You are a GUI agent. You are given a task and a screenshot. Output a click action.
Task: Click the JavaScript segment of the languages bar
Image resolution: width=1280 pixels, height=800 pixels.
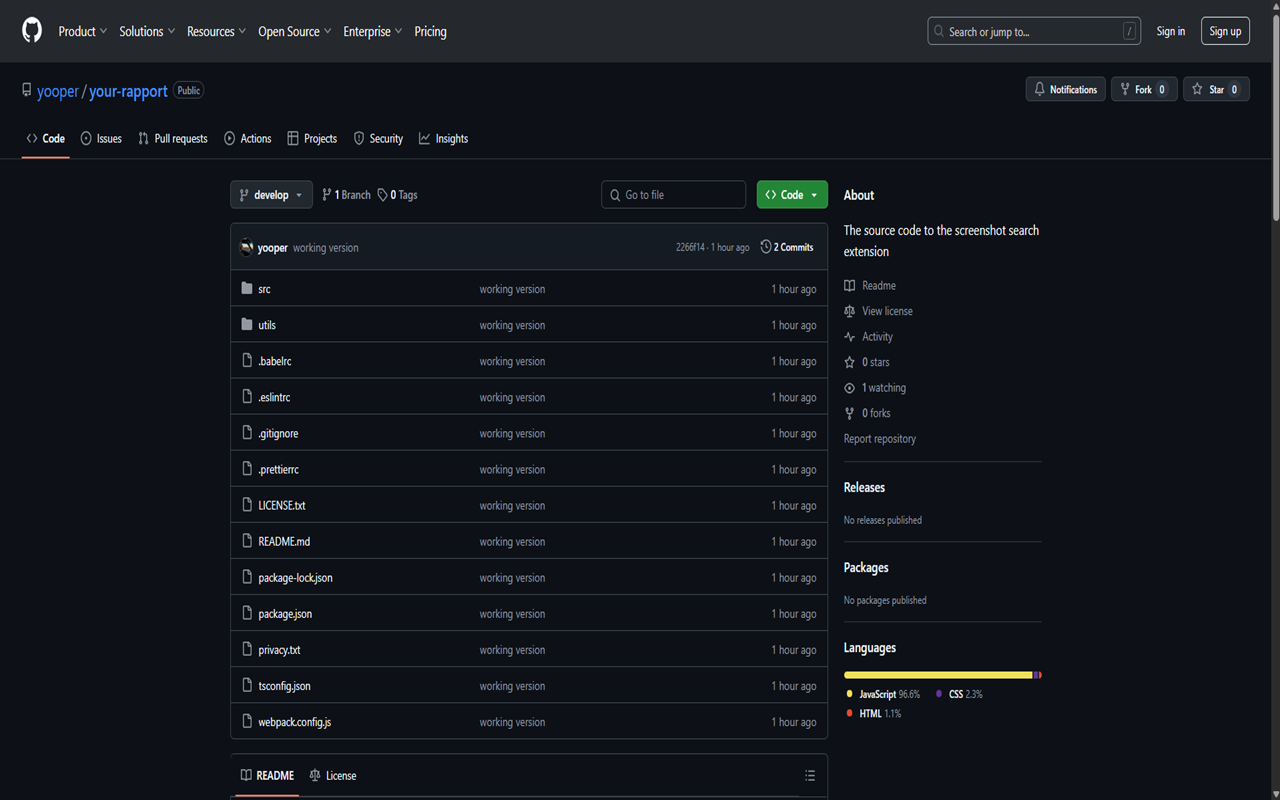pyautogui.click(x=938, y=675)
